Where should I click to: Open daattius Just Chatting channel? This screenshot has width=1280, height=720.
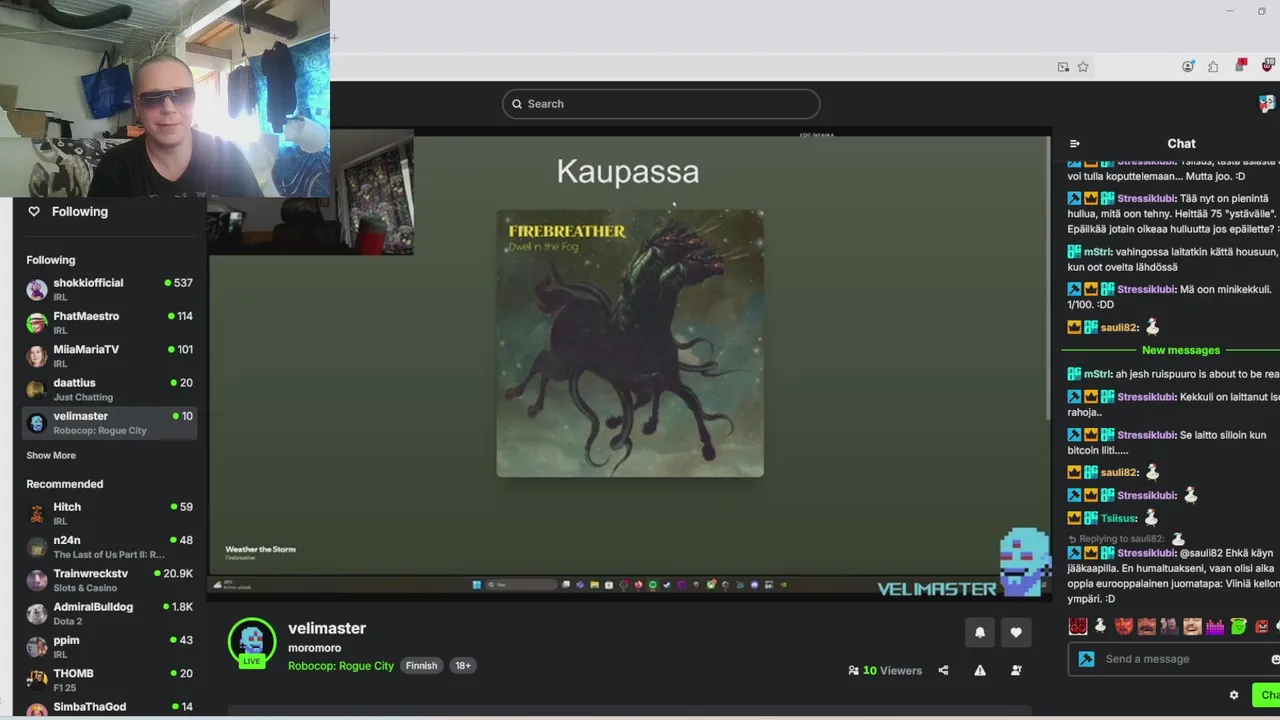[x=110, y=390]
